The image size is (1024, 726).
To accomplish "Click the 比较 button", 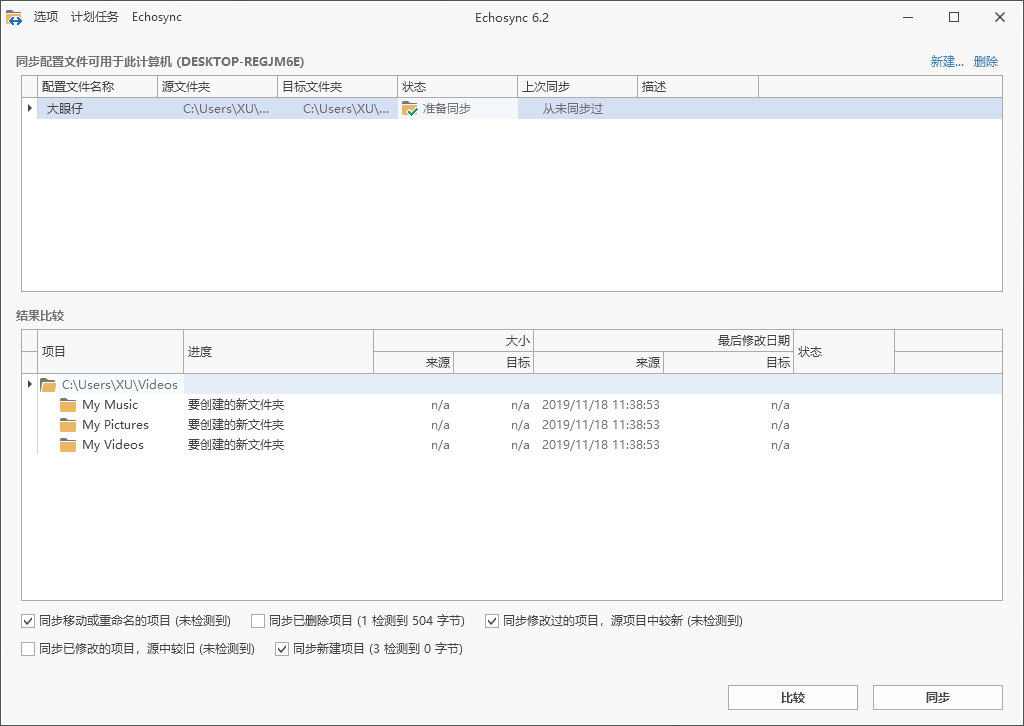I will pyautogui.click(x=793, y=697).
